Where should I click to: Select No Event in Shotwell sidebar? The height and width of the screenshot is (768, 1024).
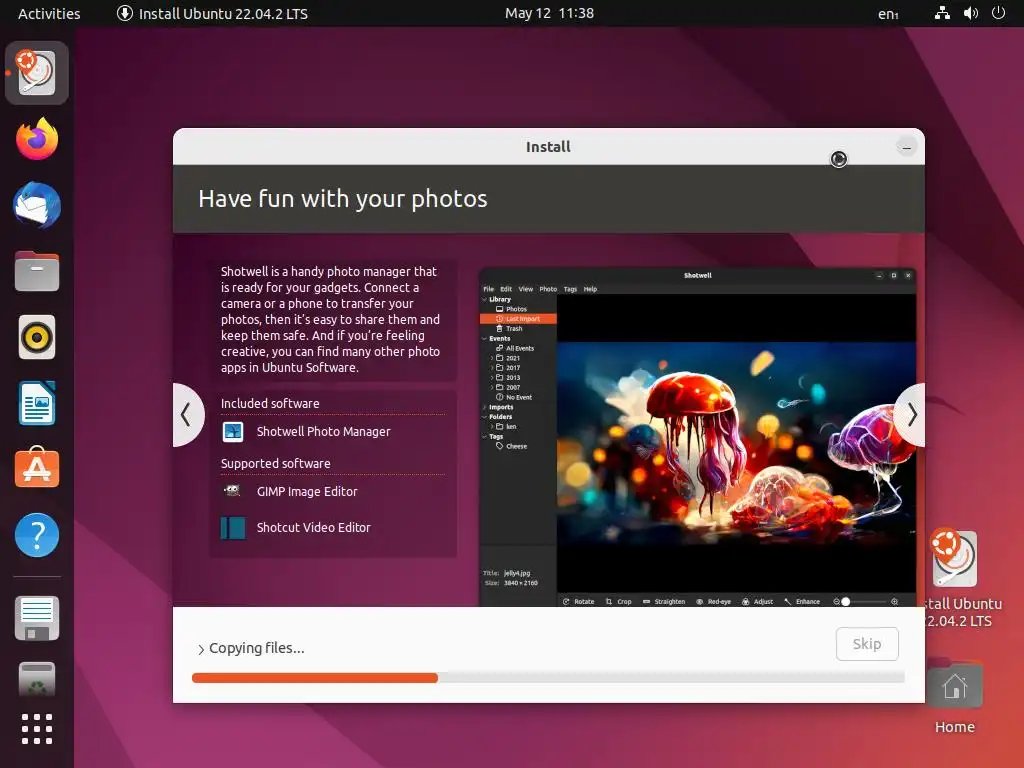pyautogui.click(x=514, y=397)
